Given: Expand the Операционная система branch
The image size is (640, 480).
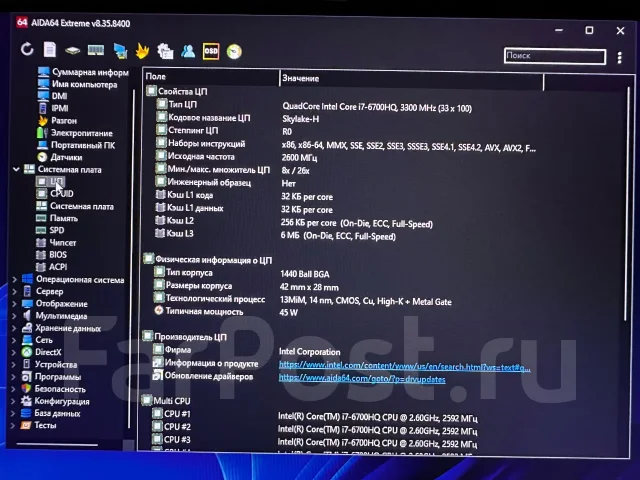Looking at the screenshot, I should [15, 280].
